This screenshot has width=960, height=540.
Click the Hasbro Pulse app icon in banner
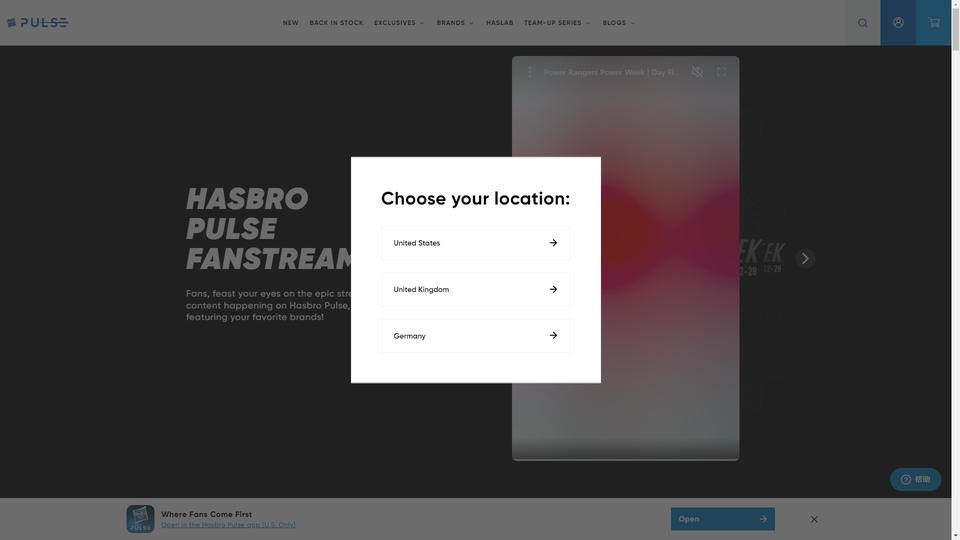(x=140, y=519)
